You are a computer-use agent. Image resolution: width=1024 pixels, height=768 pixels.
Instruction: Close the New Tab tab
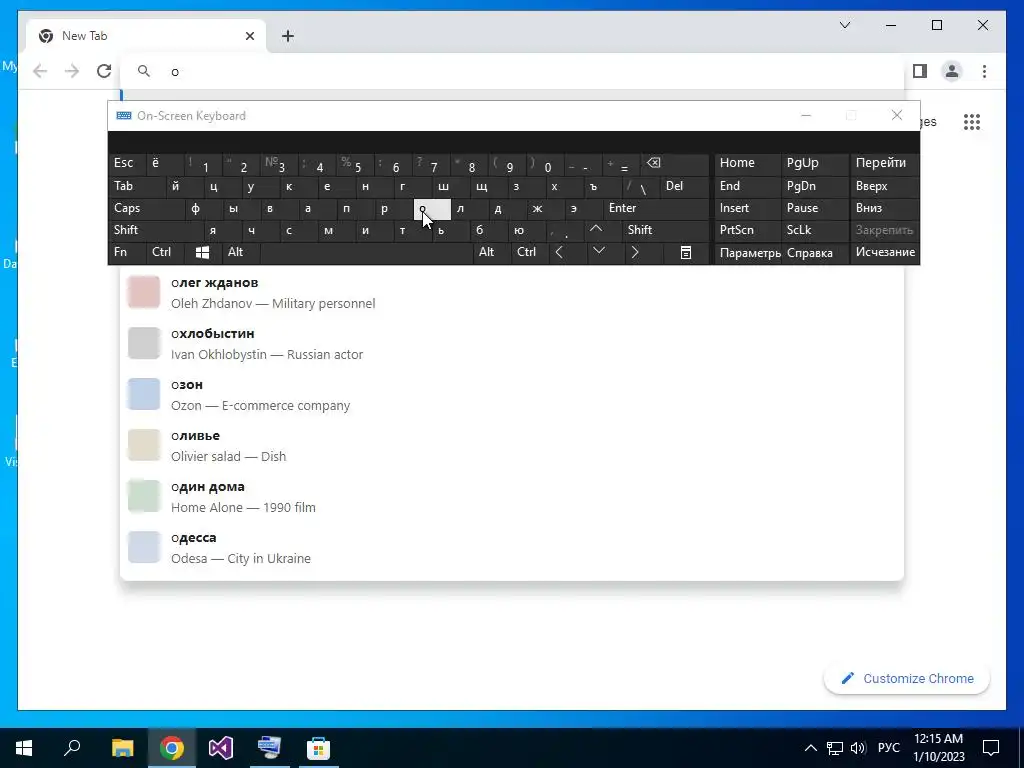(x=249, y=36)
